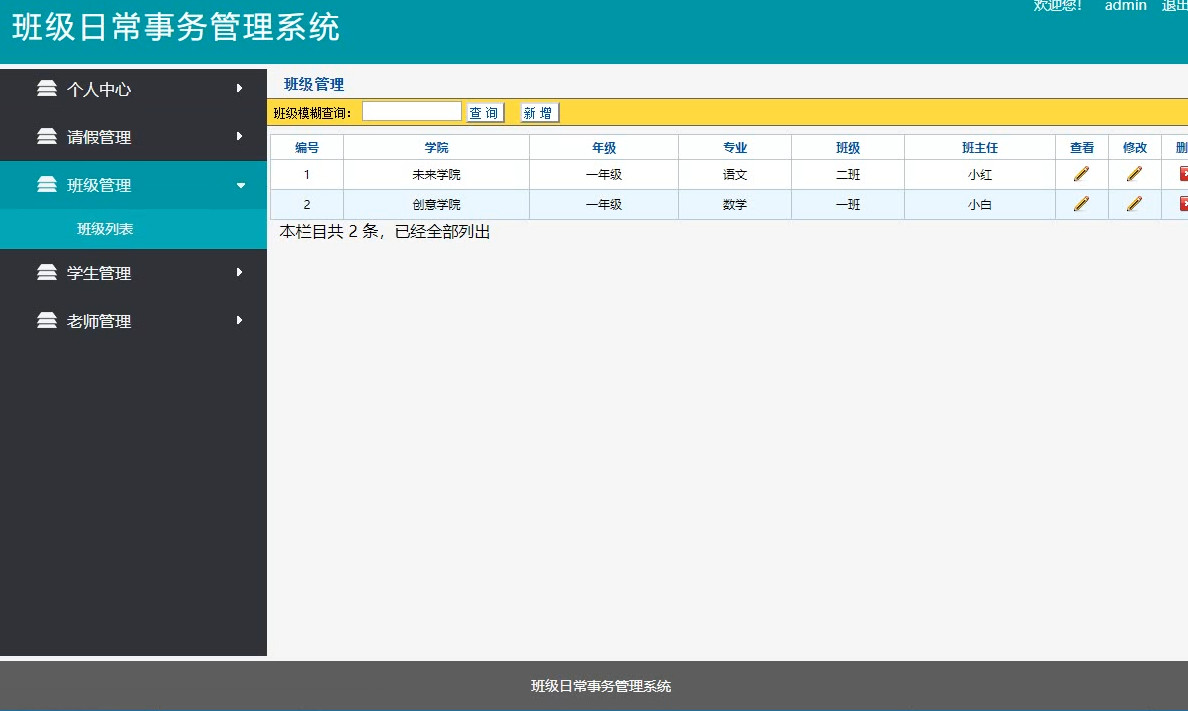Click the 小白 cell
The width and height of the screenshot is (1188, 711).
[x=980, y=204]
